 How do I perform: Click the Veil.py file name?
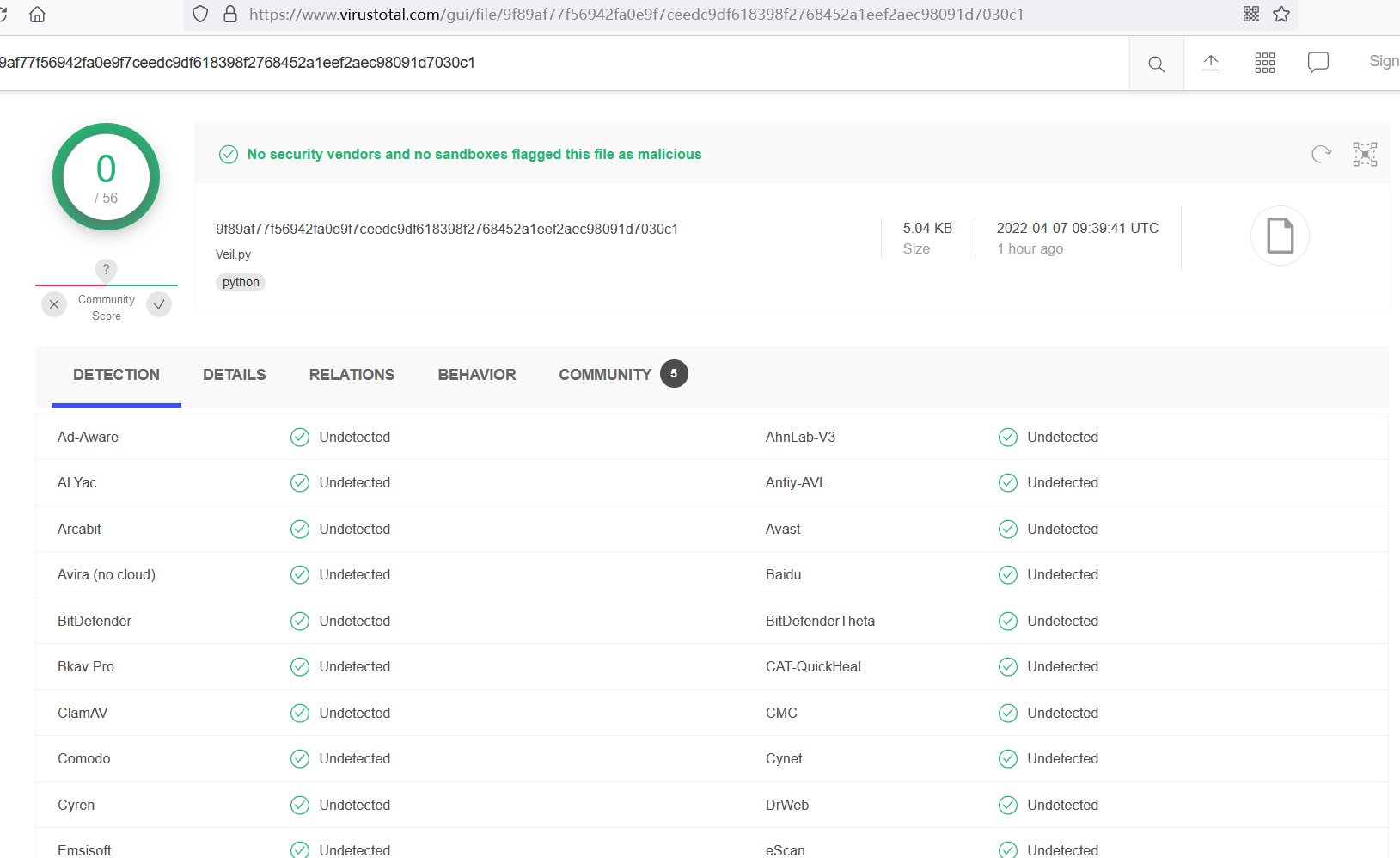233,254
